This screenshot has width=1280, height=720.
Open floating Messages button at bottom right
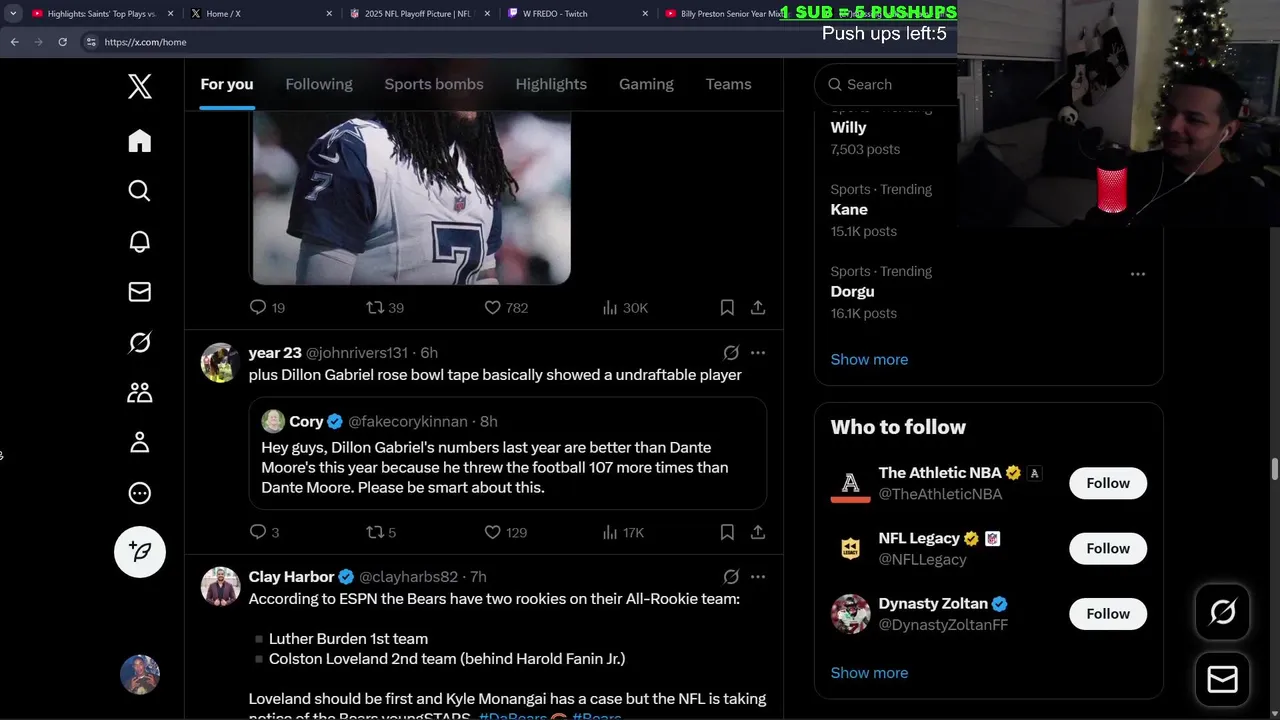point(1222,679)
